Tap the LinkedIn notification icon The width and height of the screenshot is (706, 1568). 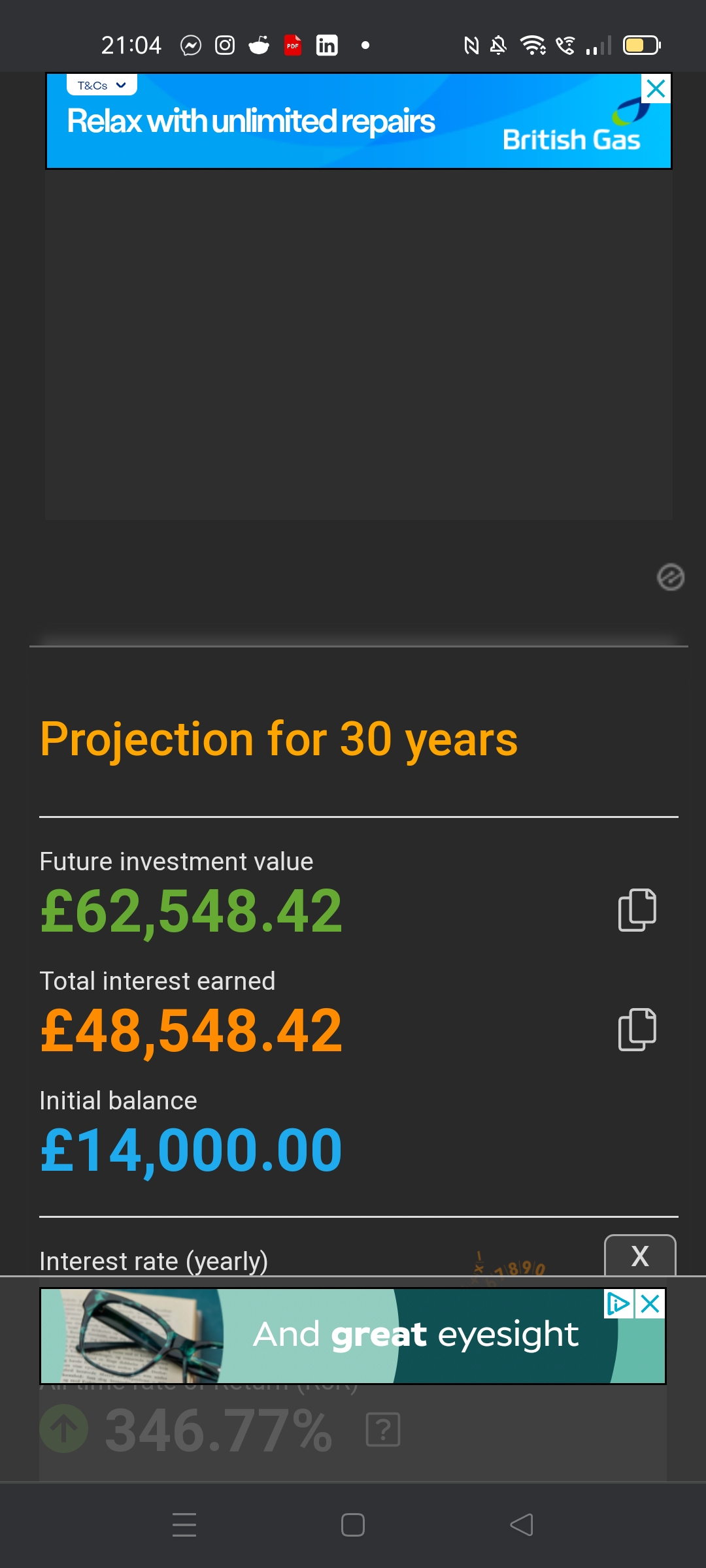point(327,45)
